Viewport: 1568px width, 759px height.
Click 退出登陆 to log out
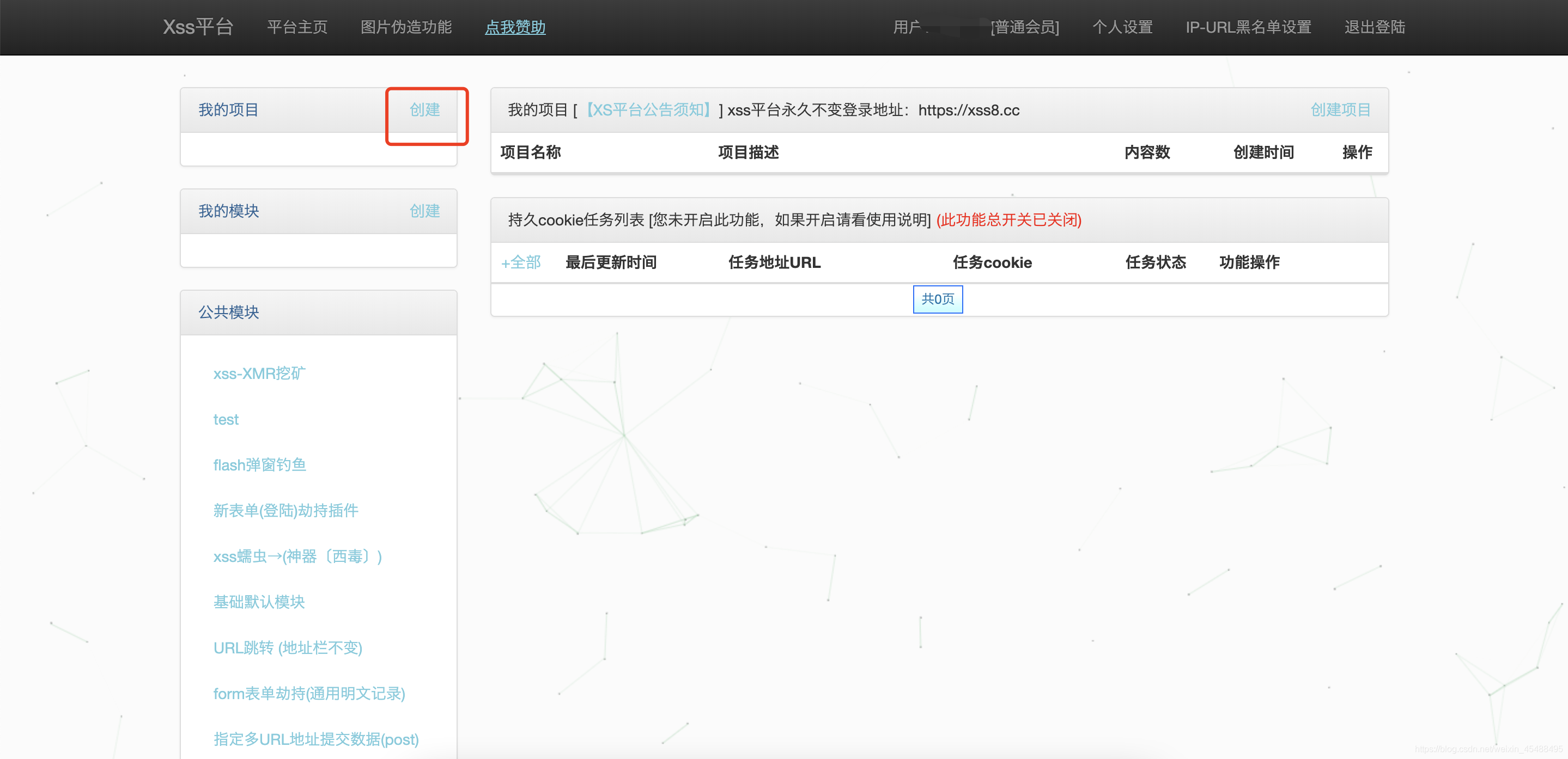point(1375,27)
